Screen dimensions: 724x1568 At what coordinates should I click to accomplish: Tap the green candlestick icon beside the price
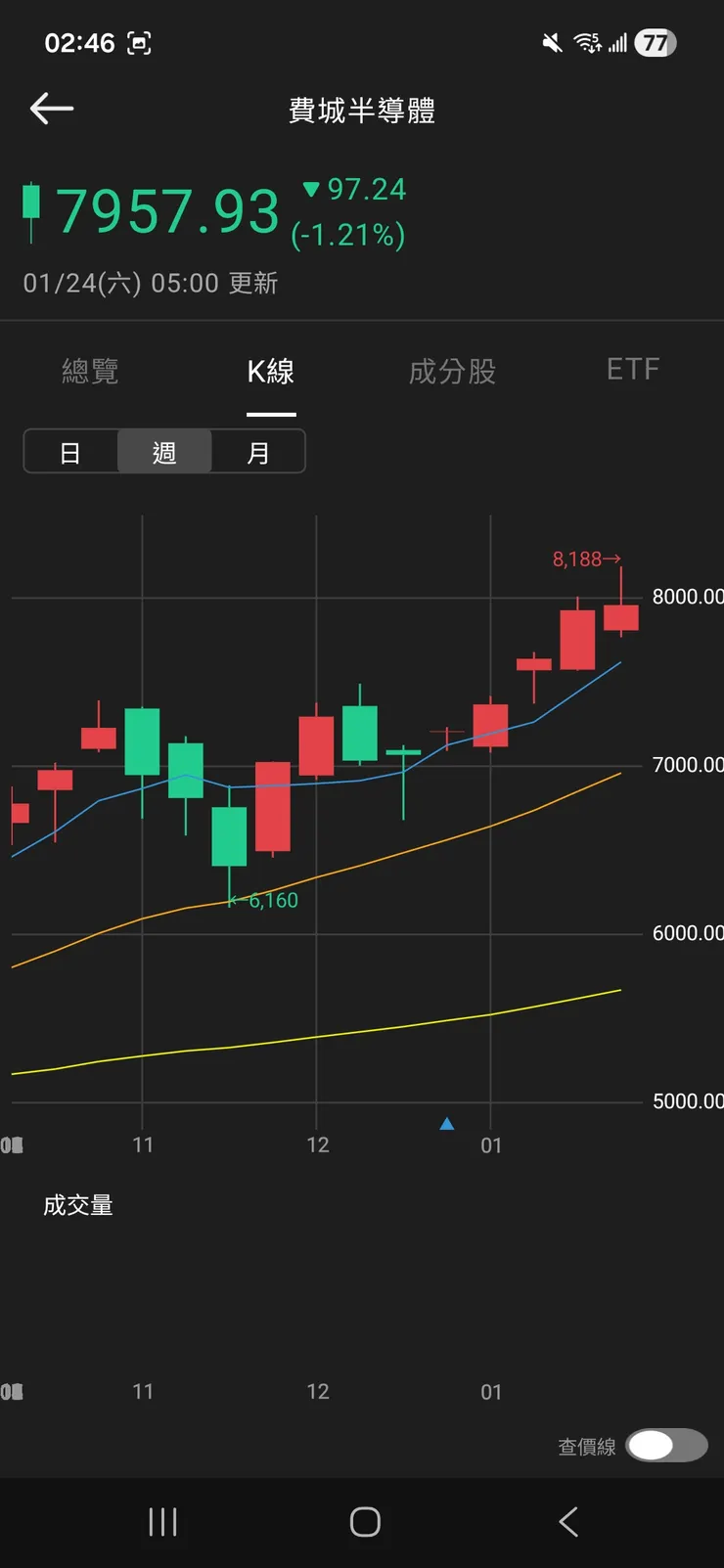(x=31, y=210)
